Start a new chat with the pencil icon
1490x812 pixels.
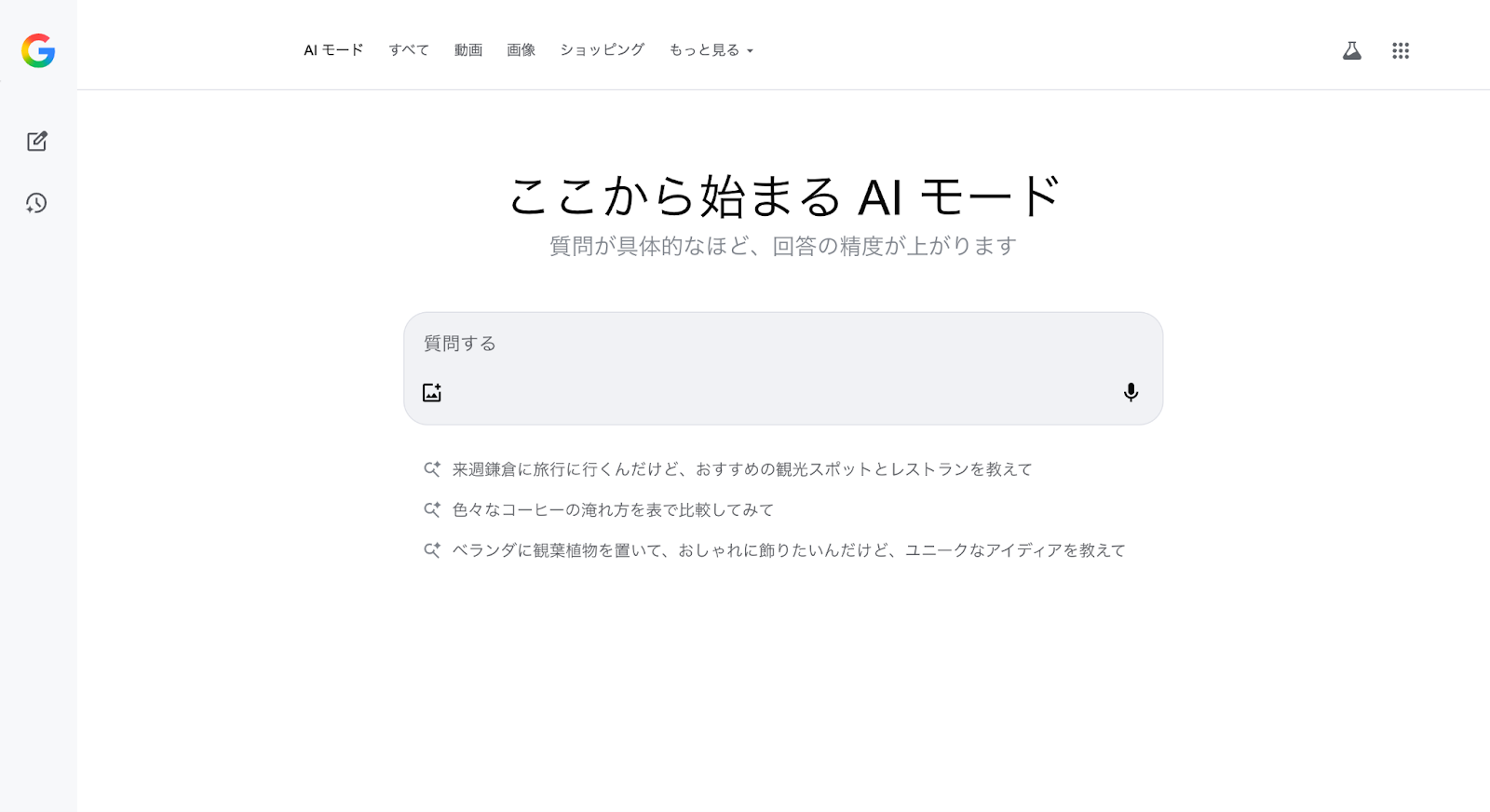pos(37,141)
